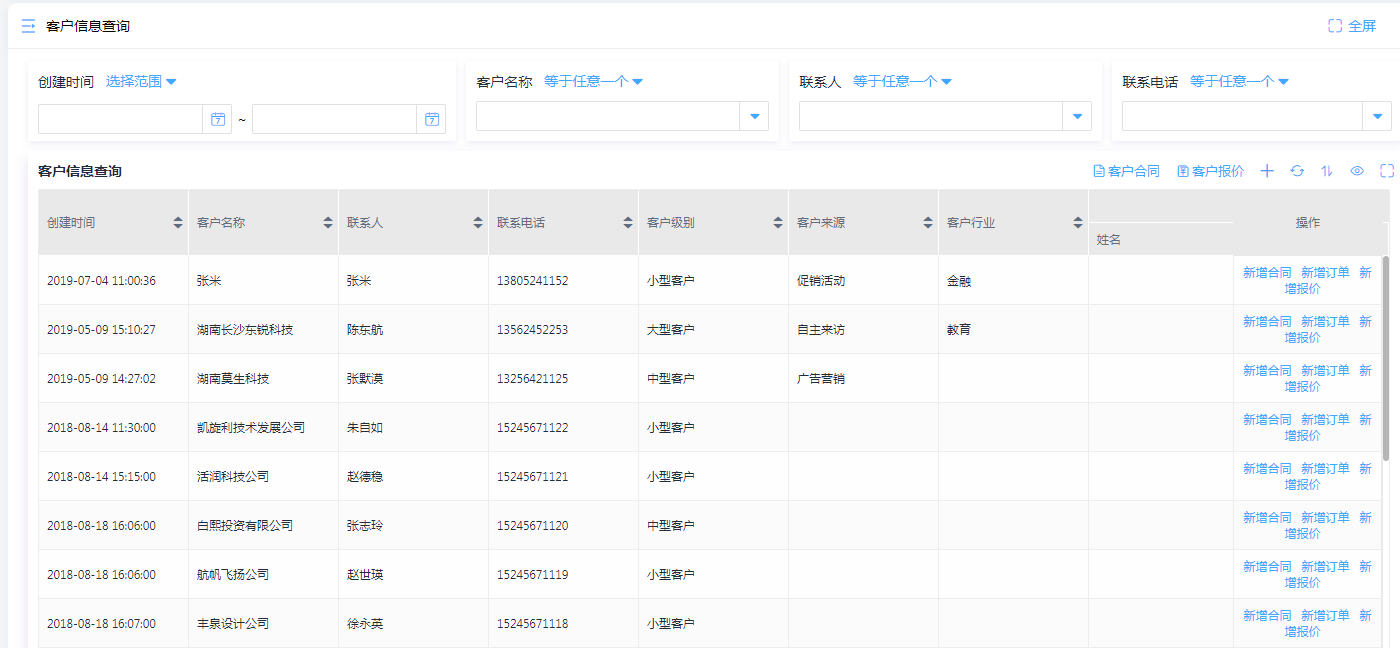1400x648 pixels.
Task: Click the start date input field
Action: [120, 119]
